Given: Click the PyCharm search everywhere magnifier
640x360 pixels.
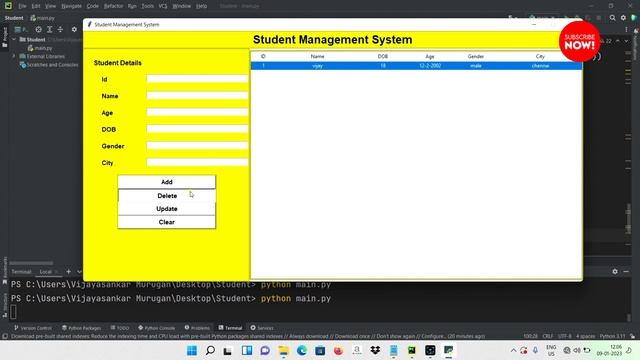Looking at the screenshot, I should [x=612, y=18].
